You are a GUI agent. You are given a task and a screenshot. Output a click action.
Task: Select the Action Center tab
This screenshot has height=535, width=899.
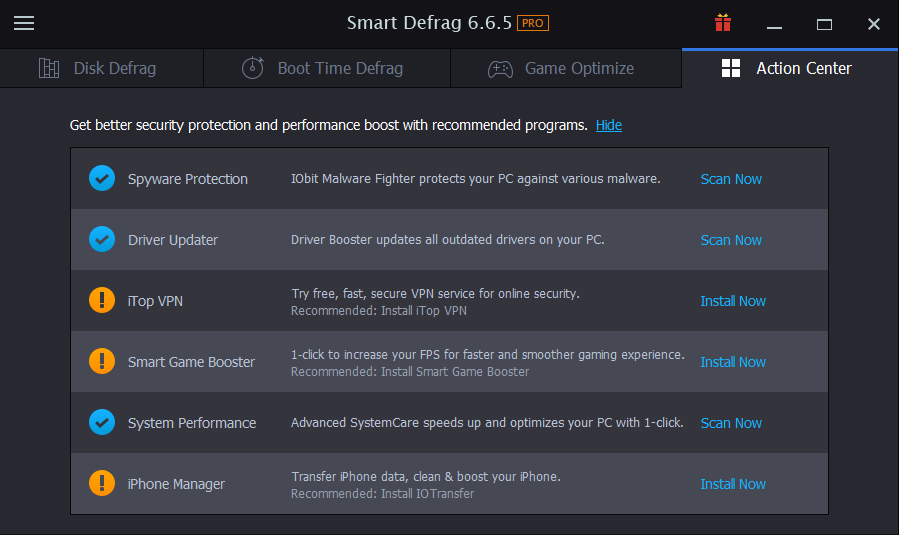(x=790, y=68)
